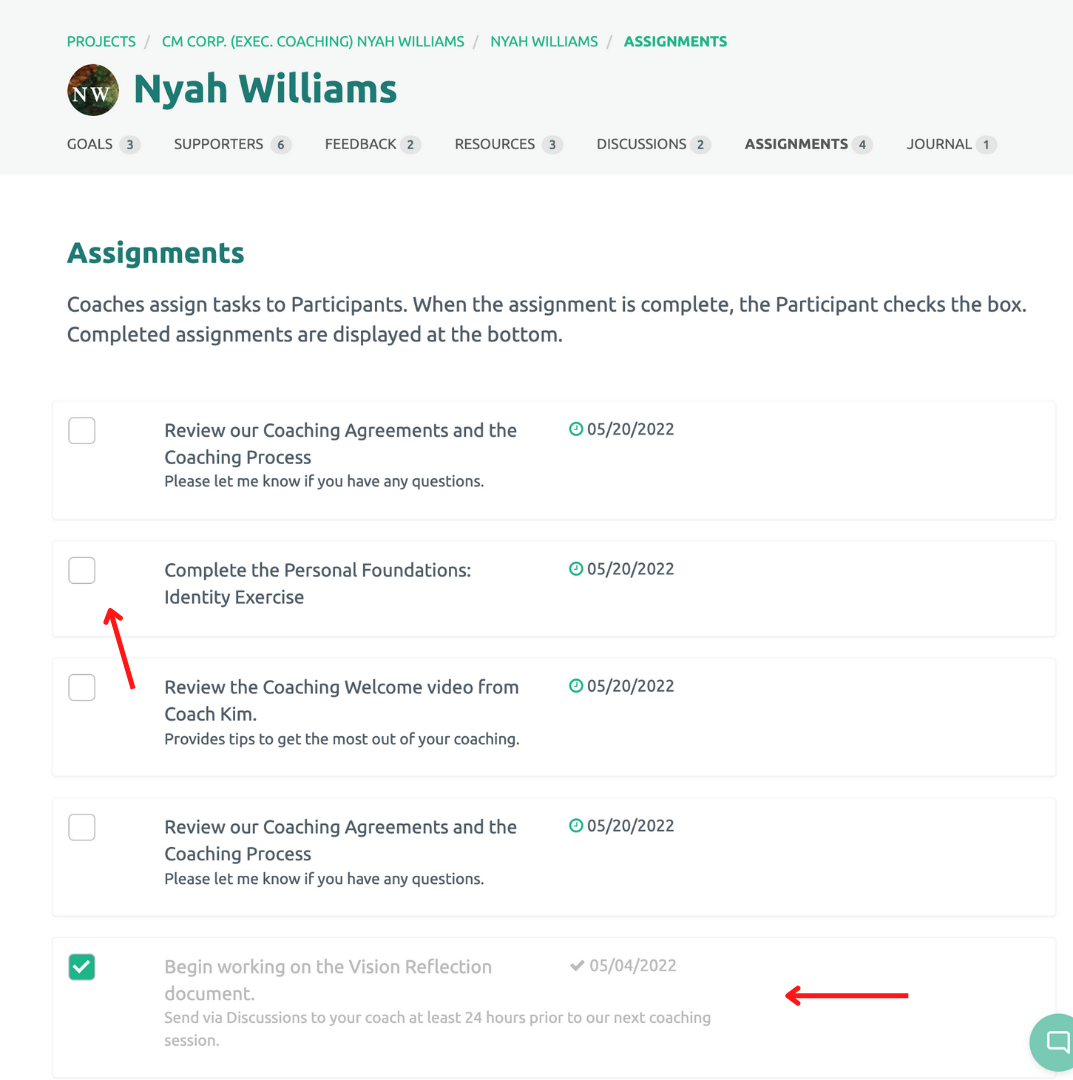Open the chat bubble widget
The height and width of the screenshot is (1080, 1073).
(1052, 1041)
